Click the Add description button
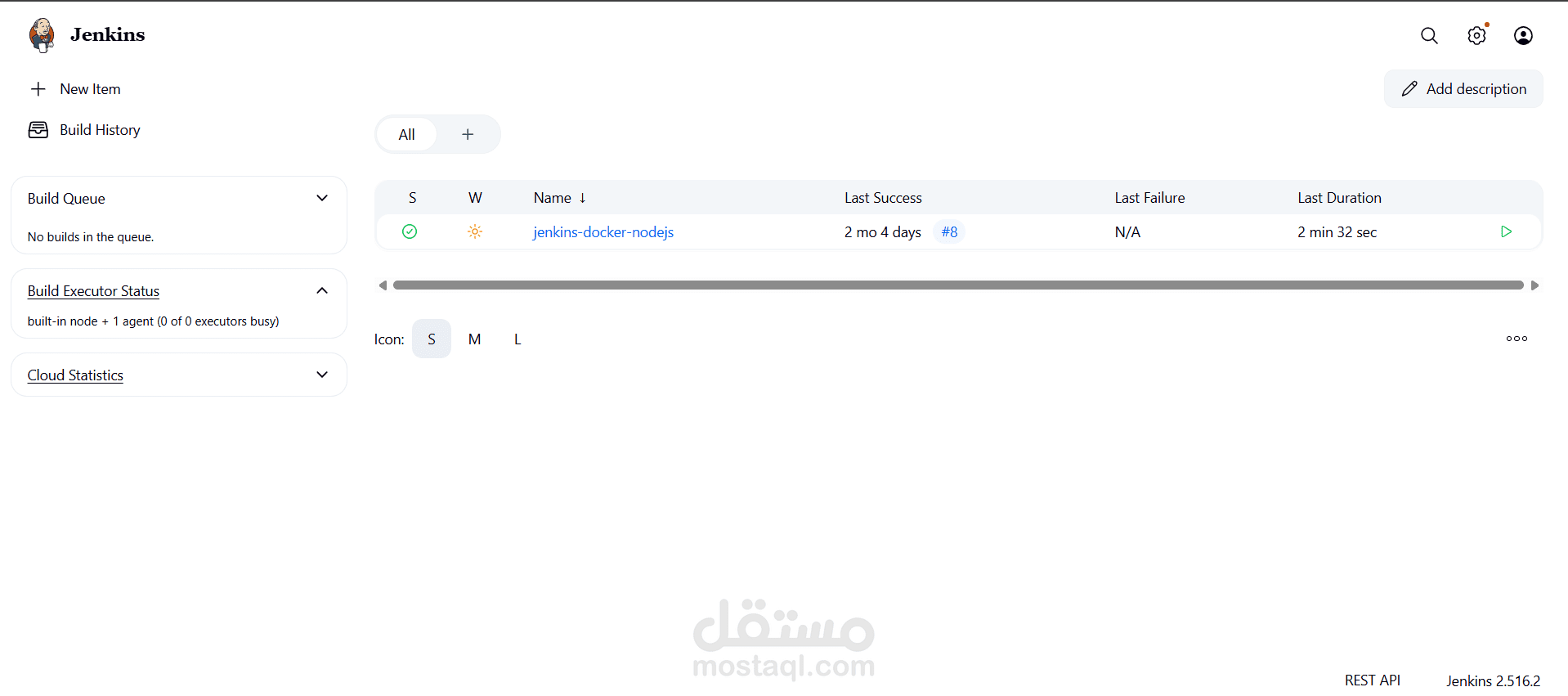Viewport: 1568px width, 696px height. coord(1463,88)
